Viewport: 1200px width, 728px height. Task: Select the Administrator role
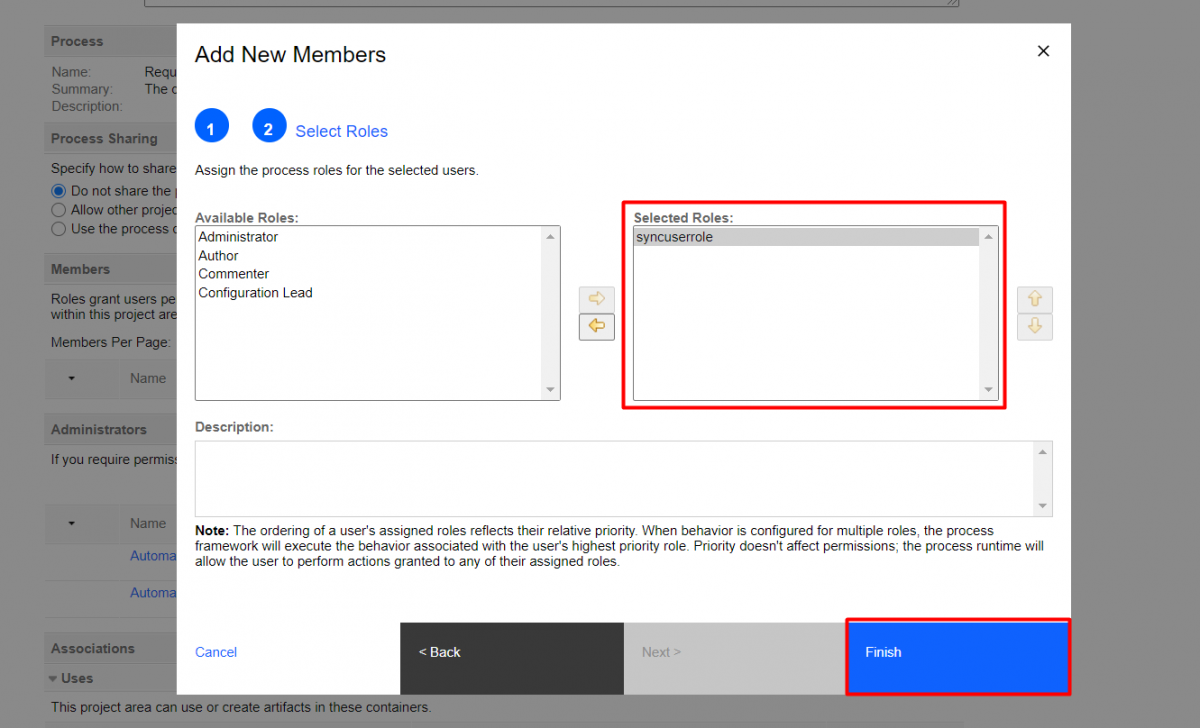[x=238, y=237]
